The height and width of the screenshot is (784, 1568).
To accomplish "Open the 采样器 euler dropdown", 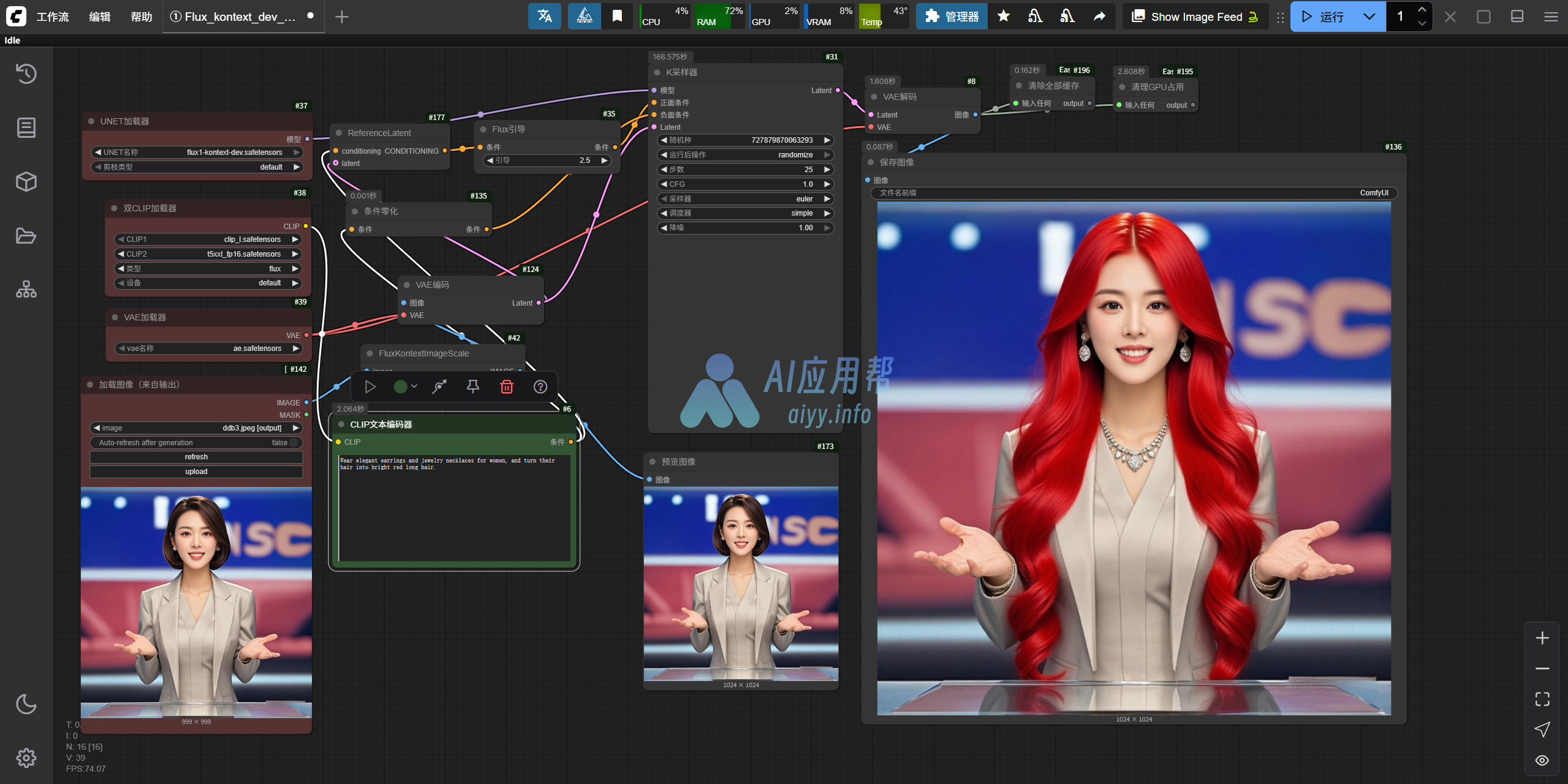I will pyautogui.click(x=745, y=199).
